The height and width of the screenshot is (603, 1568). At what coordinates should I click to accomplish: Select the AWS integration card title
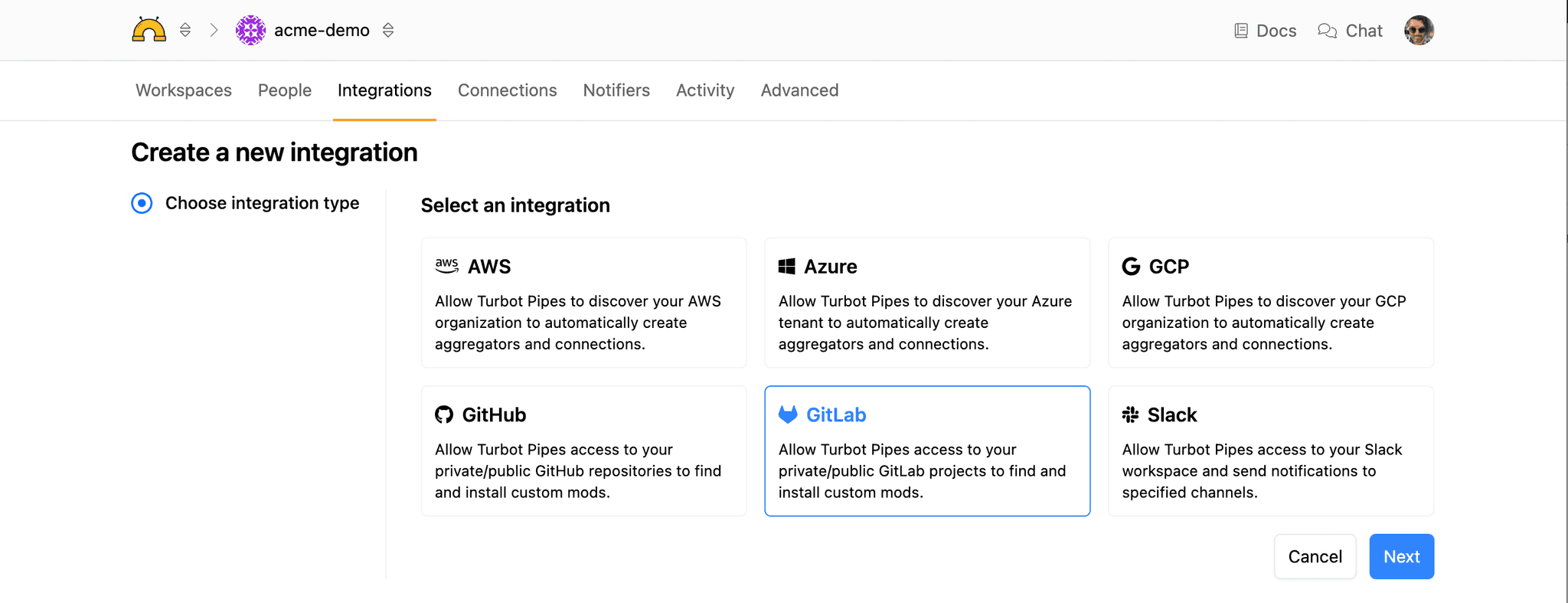pos(489,267)
